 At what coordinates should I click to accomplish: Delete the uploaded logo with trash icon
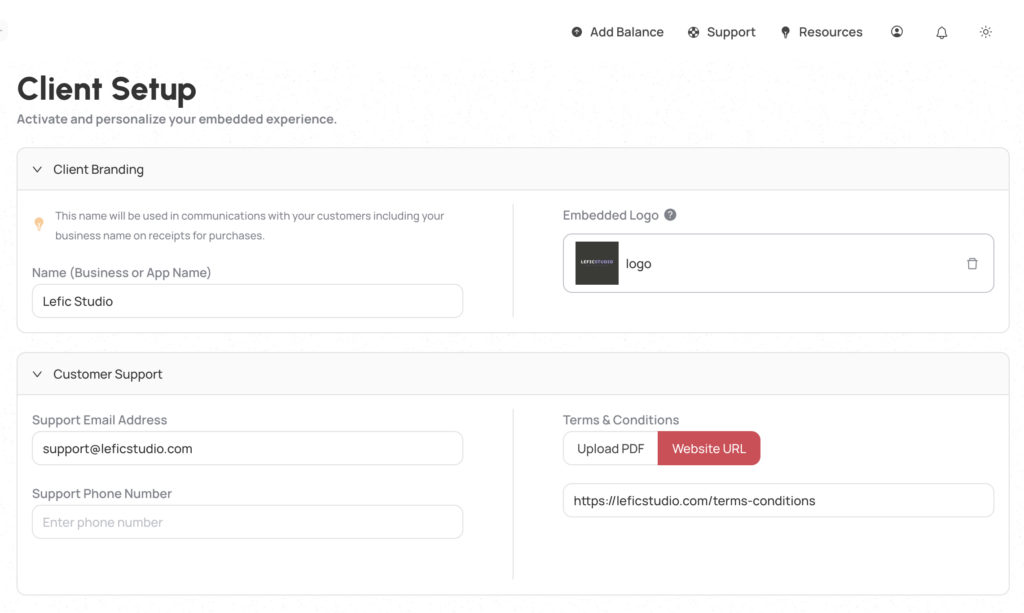point(972,264)
